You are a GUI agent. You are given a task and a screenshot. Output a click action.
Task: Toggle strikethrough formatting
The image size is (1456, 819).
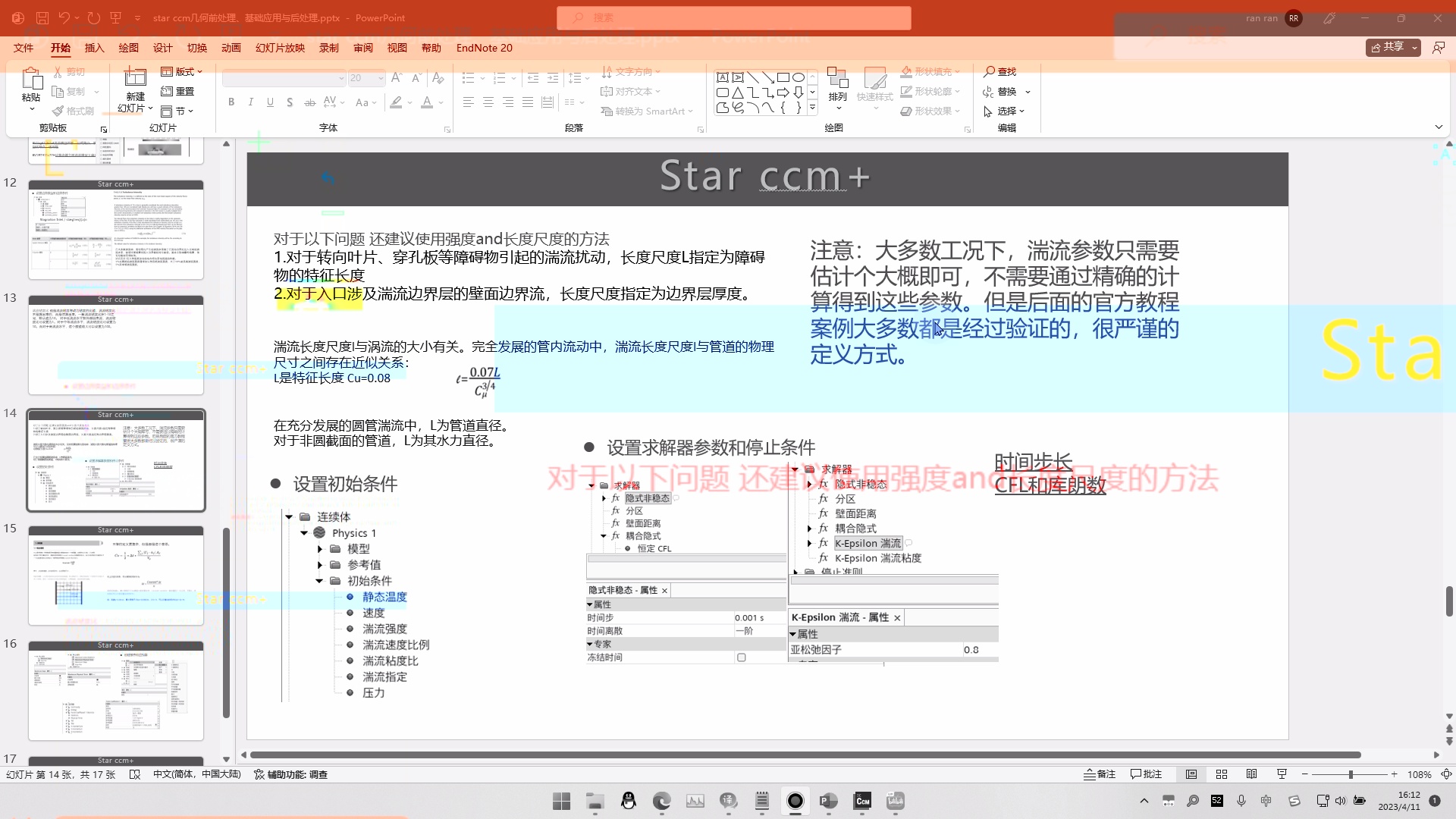tap(309, 102)
